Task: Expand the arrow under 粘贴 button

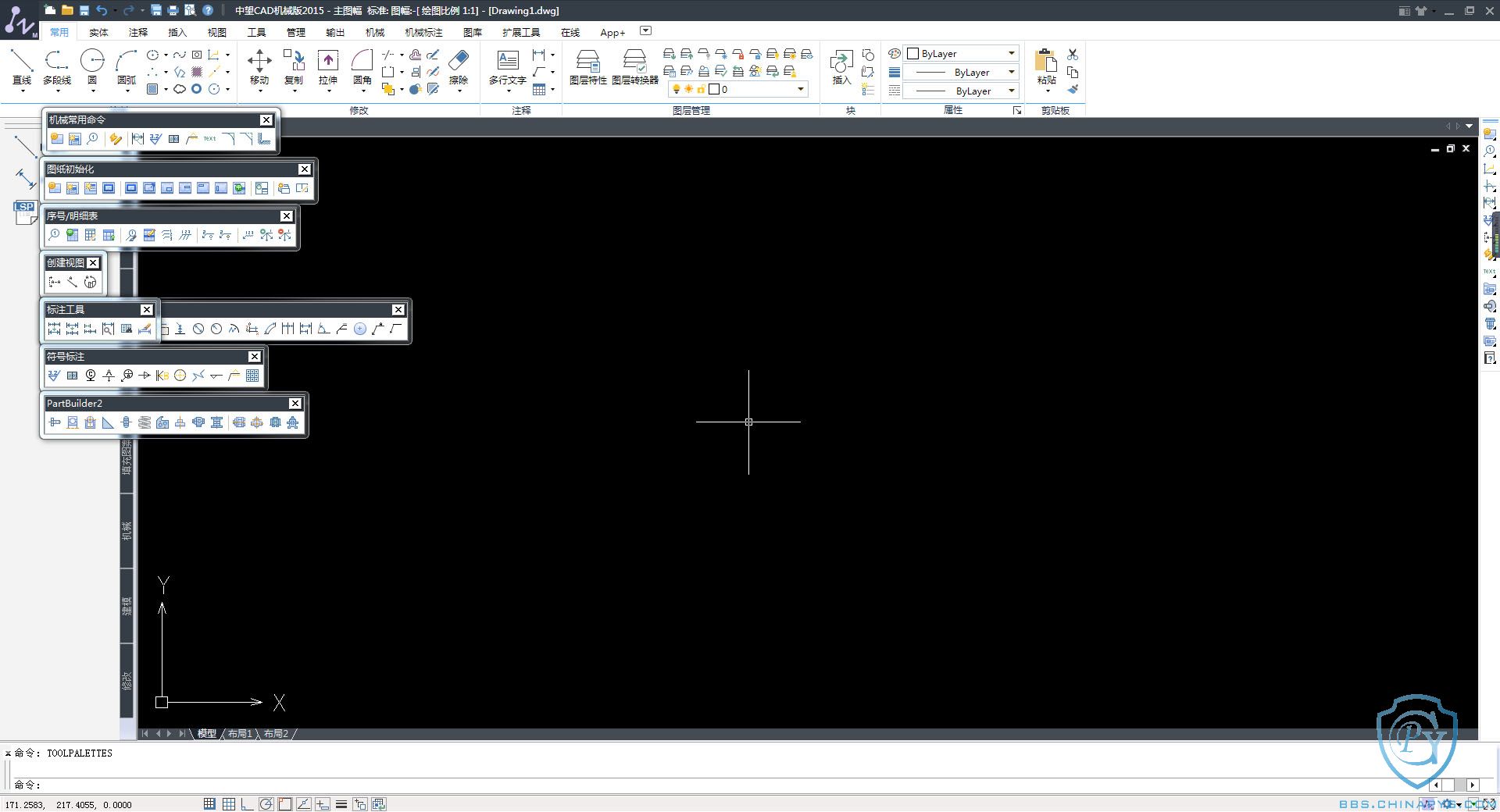Action: [1047, 91]
